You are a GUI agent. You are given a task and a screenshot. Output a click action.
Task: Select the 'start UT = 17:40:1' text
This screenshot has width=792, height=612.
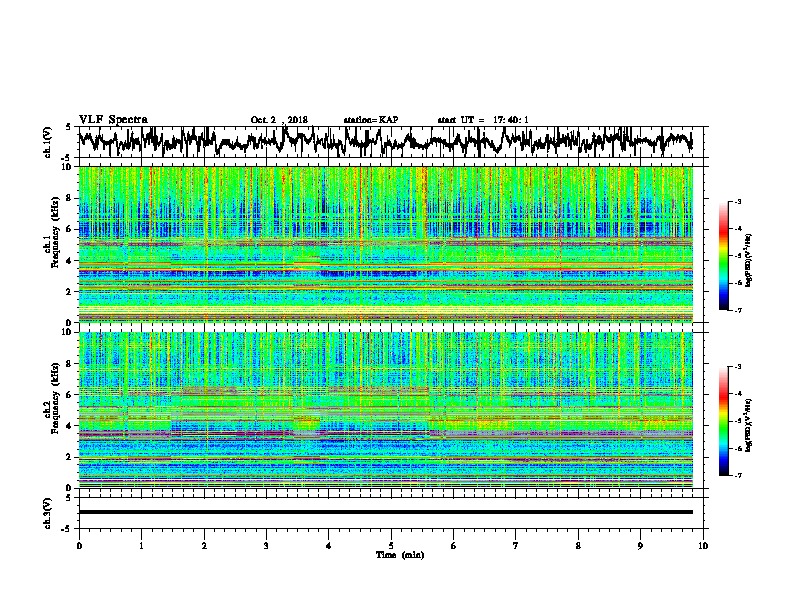point(483,120)
